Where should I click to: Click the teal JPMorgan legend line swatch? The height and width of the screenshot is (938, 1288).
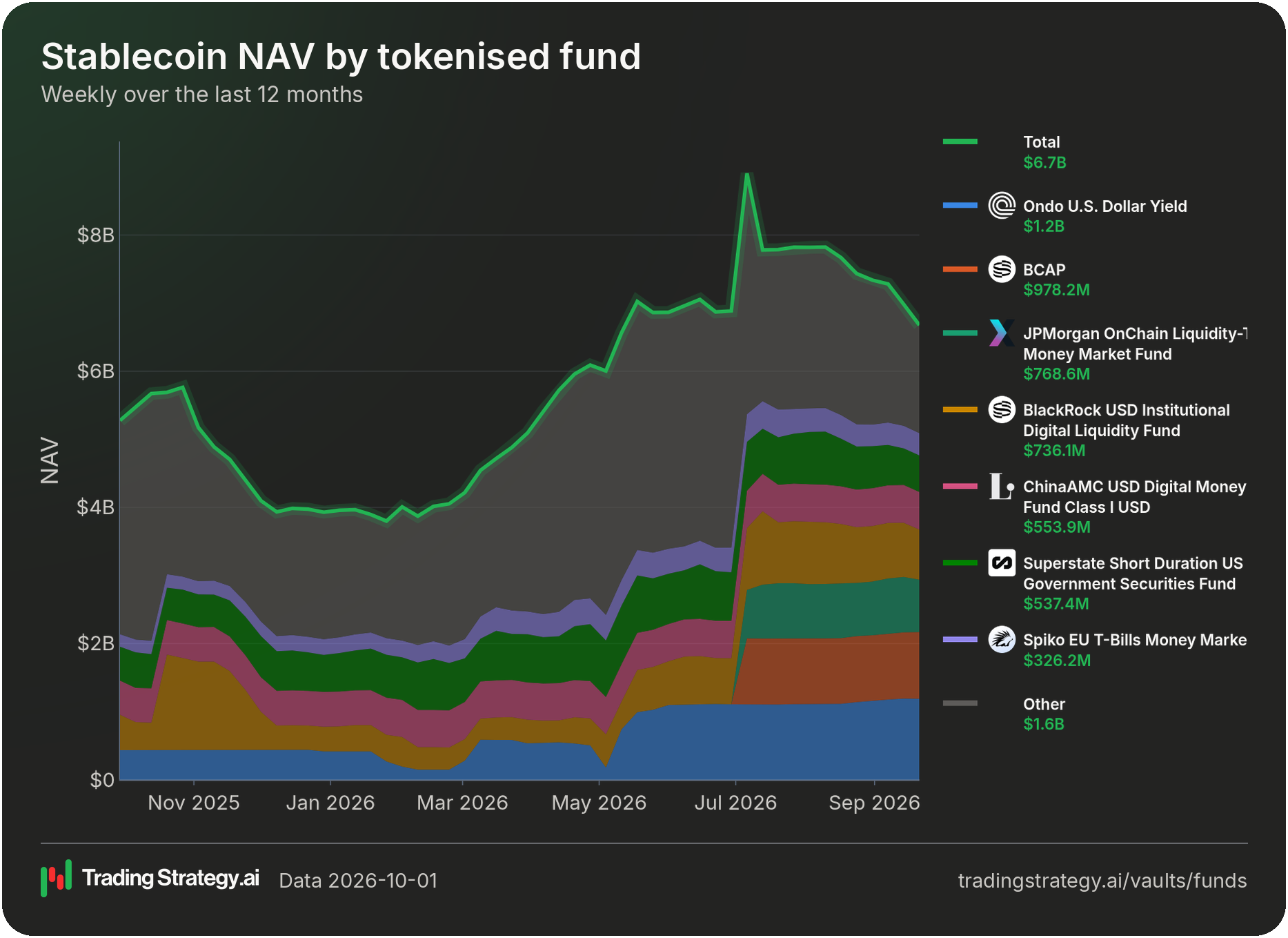pos(960,333)
